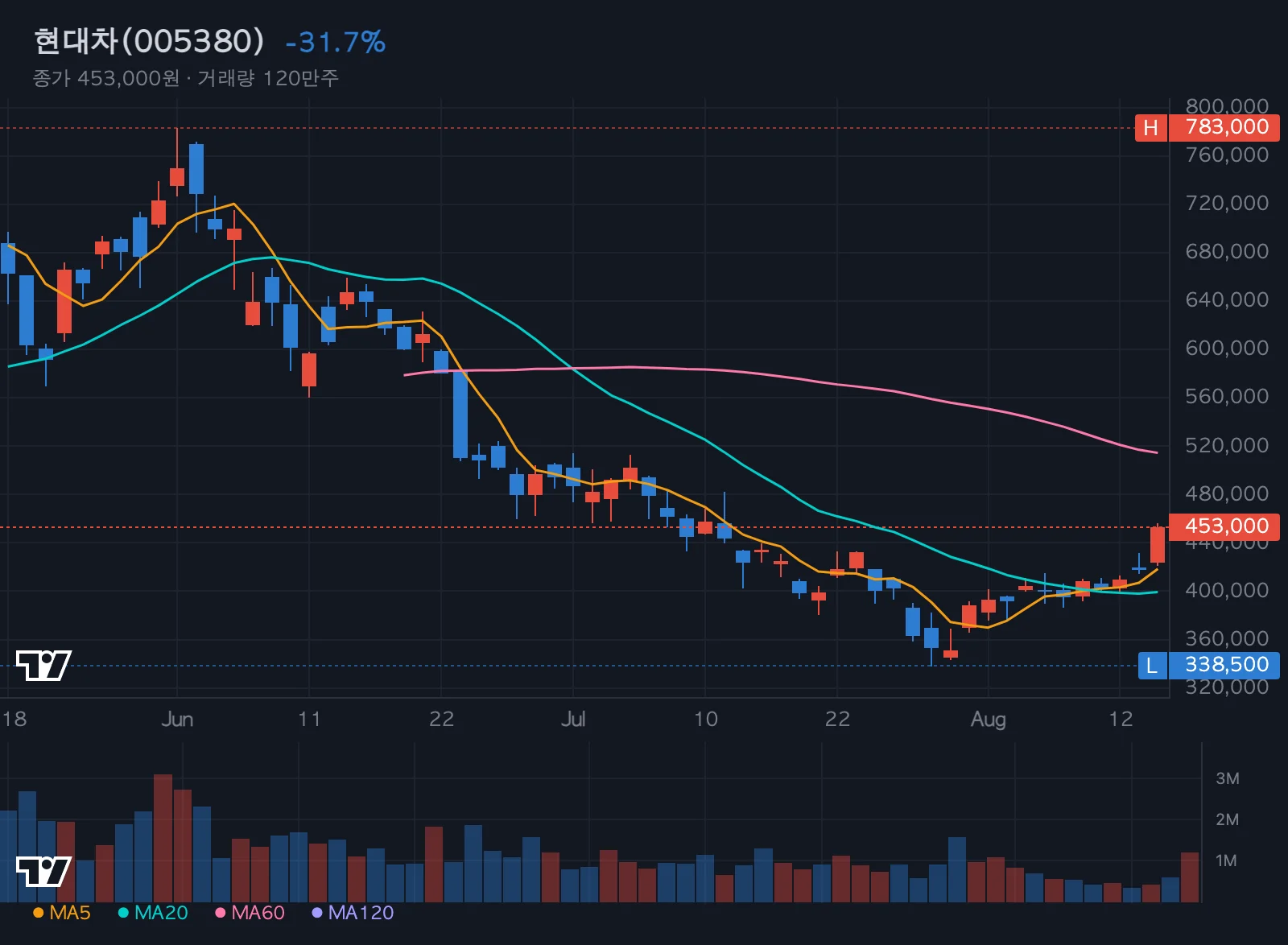Click the blue L low-price badge
The image size is (1288, 945).
click(x=1152, y=665)
